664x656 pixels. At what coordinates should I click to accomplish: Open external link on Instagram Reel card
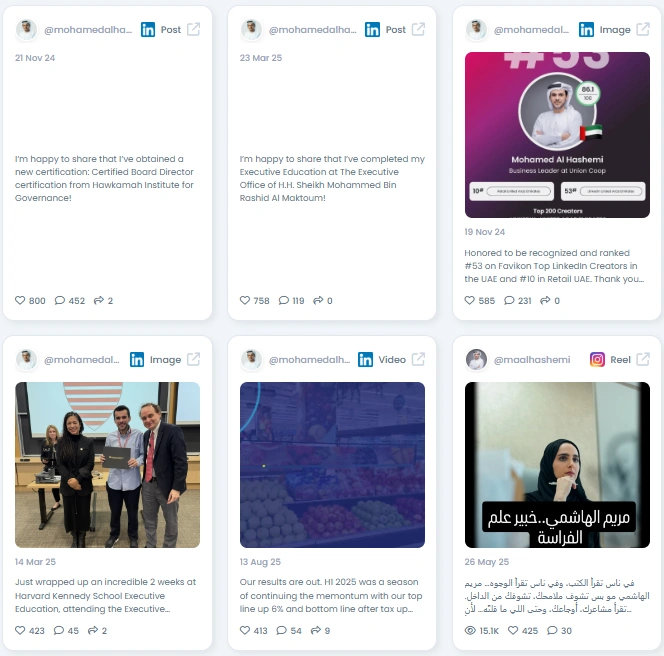(643, 360)
